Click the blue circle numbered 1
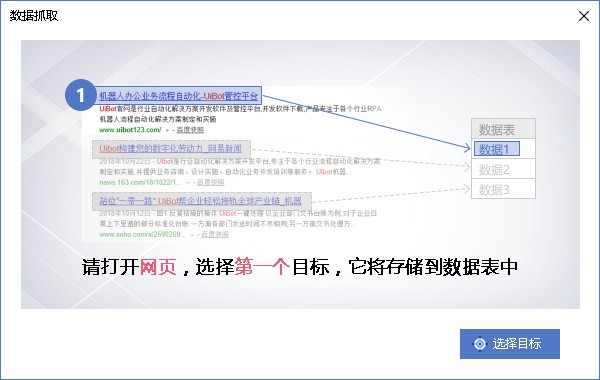The width and height of the screenshot is (600, 380). (x=80, y=95)
